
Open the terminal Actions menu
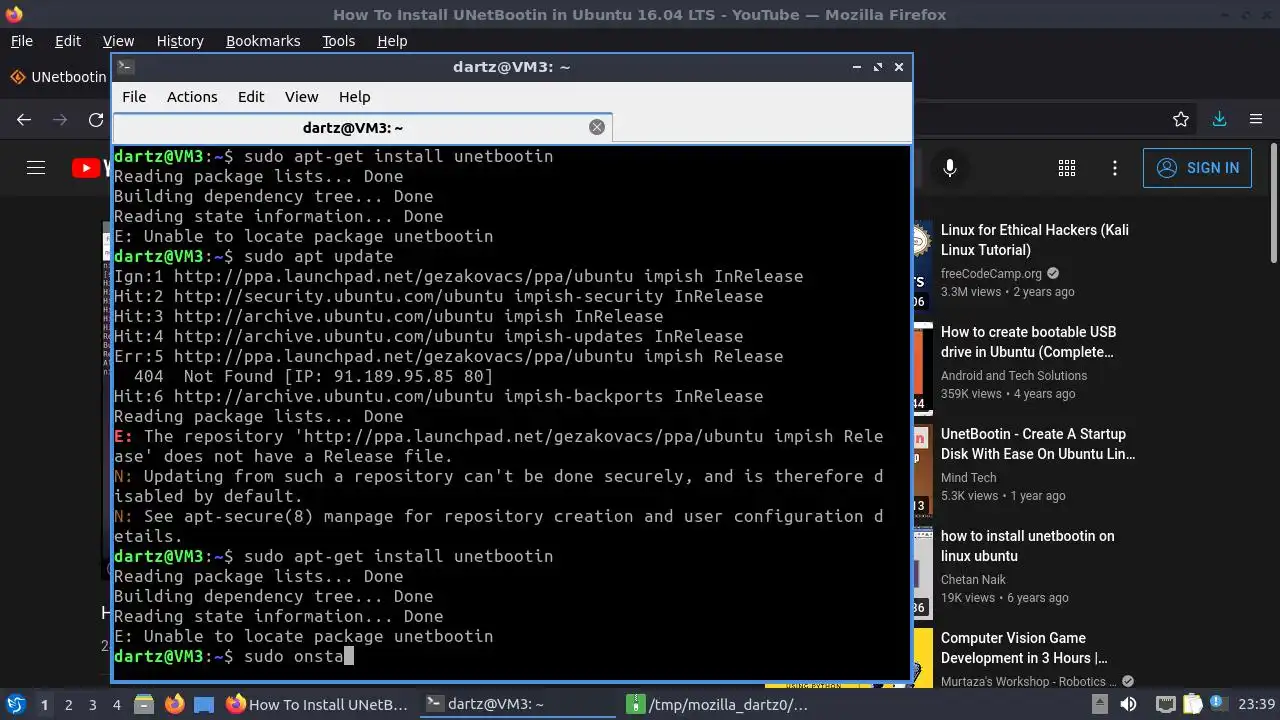pyautogui.click(x=192, y=97)
